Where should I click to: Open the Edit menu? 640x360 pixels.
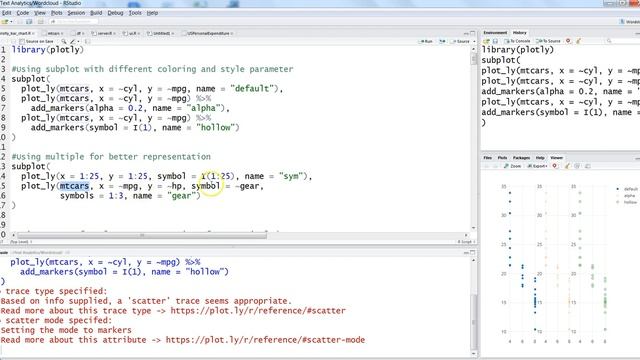point(7,13)
